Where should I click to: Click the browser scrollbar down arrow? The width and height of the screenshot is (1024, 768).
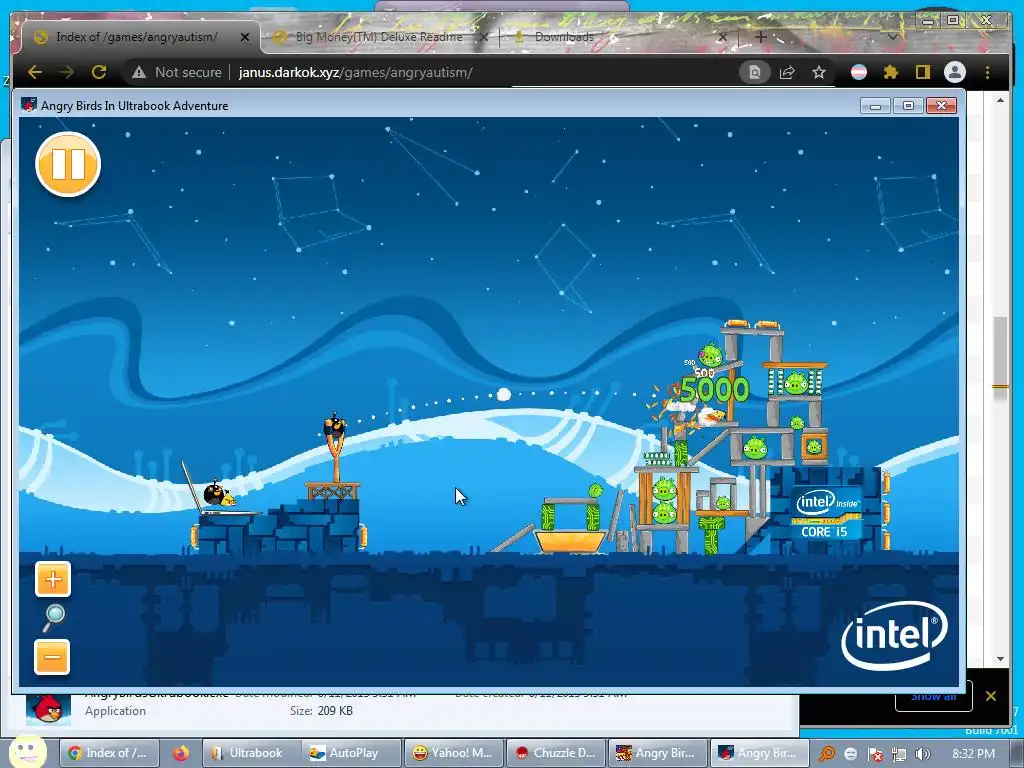(x=1000, y=659)
